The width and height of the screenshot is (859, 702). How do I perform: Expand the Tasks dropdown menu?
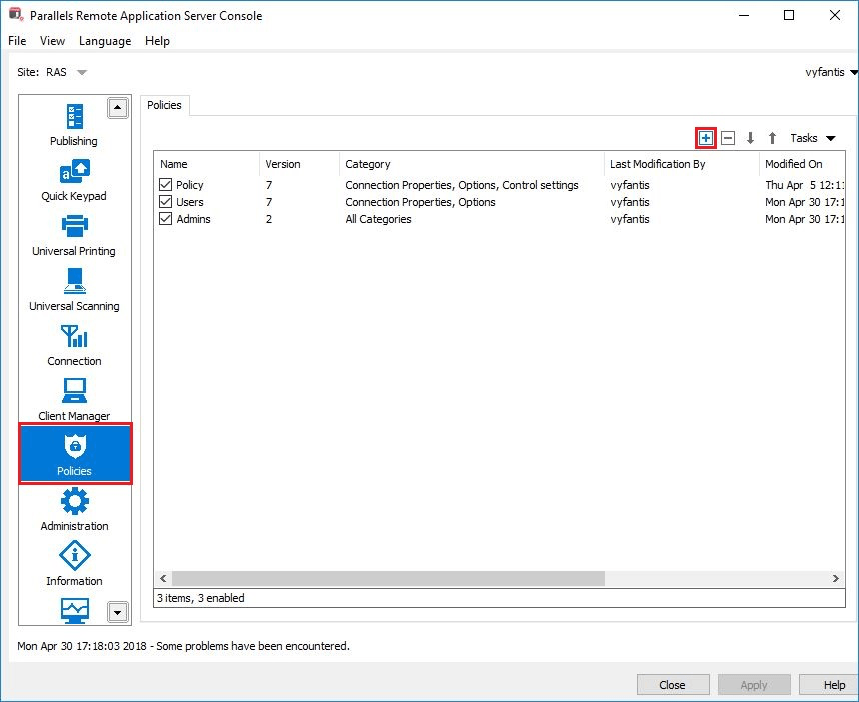pyautogui.click(x=812, y=138)
